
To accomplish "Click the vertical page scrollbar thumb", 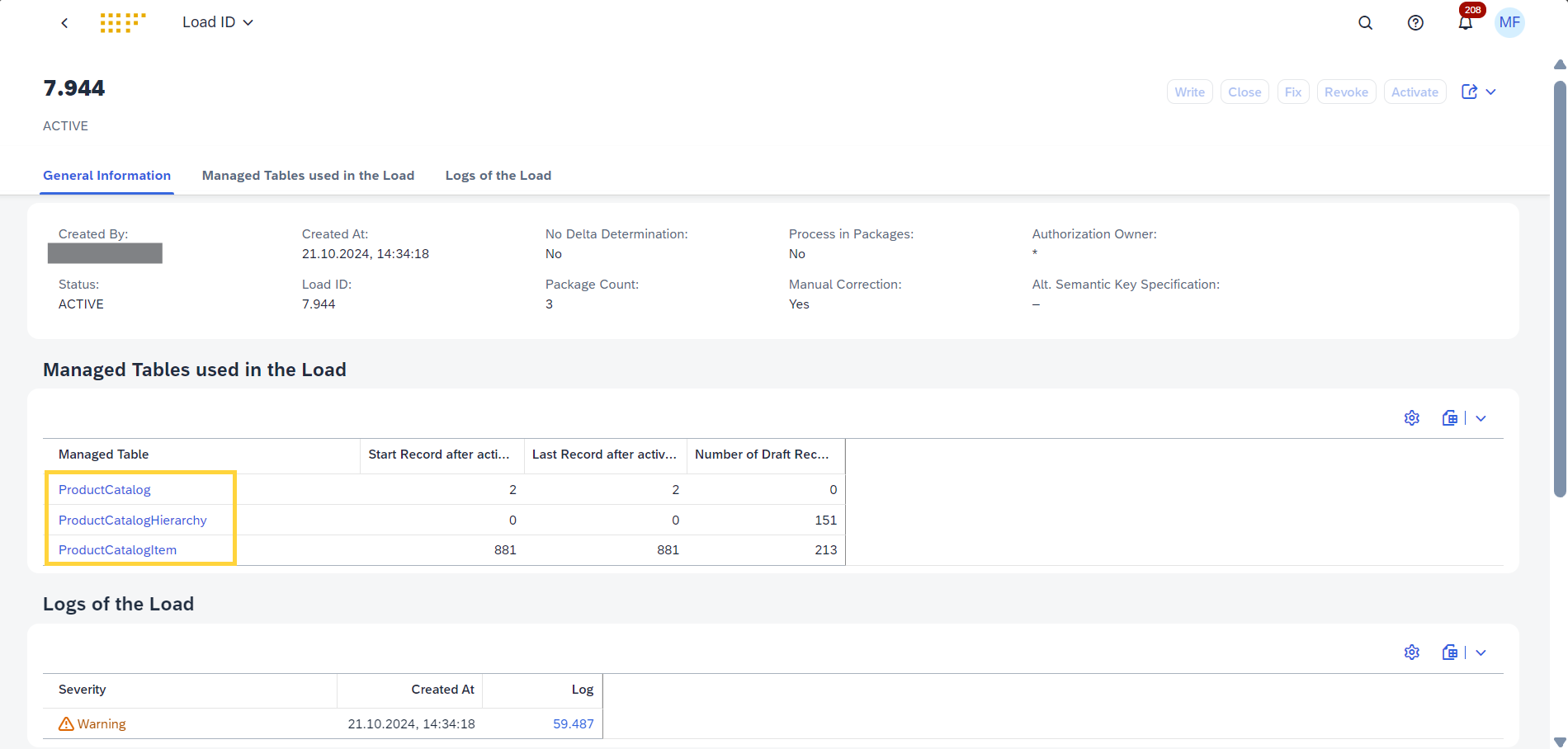I will coord(1560,289).
